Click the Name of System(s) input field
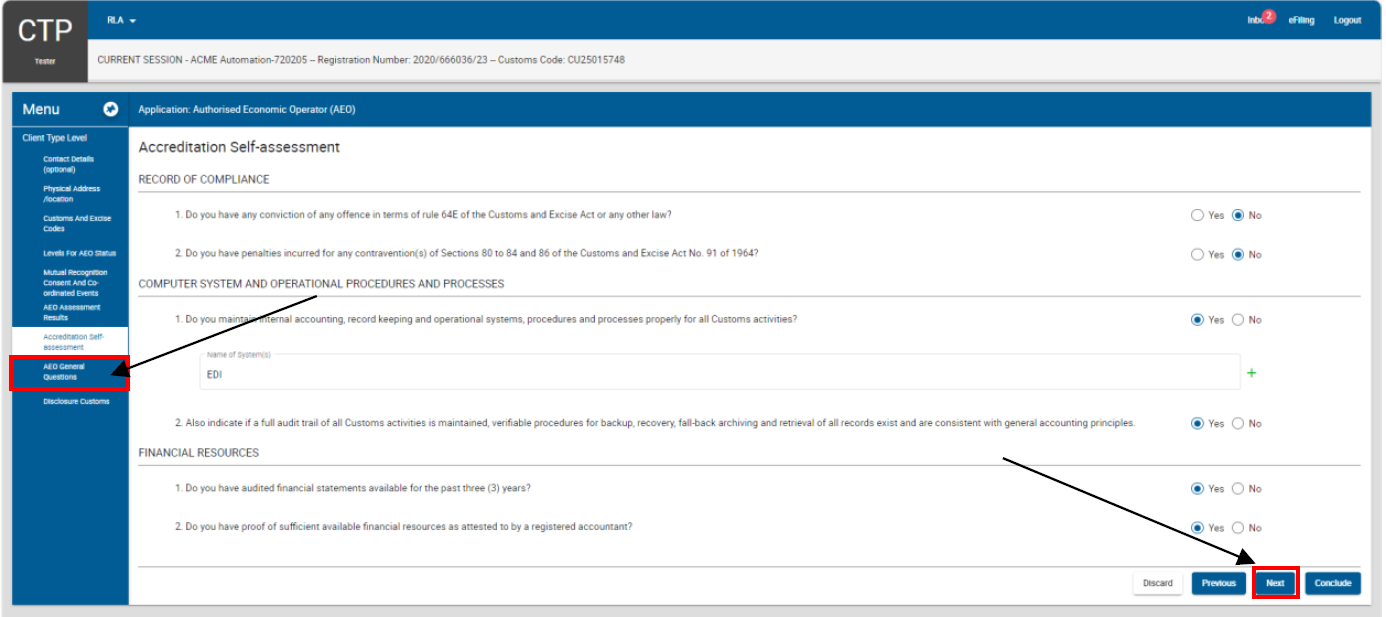Screen dimensions: 1386x617 point(719,372)
